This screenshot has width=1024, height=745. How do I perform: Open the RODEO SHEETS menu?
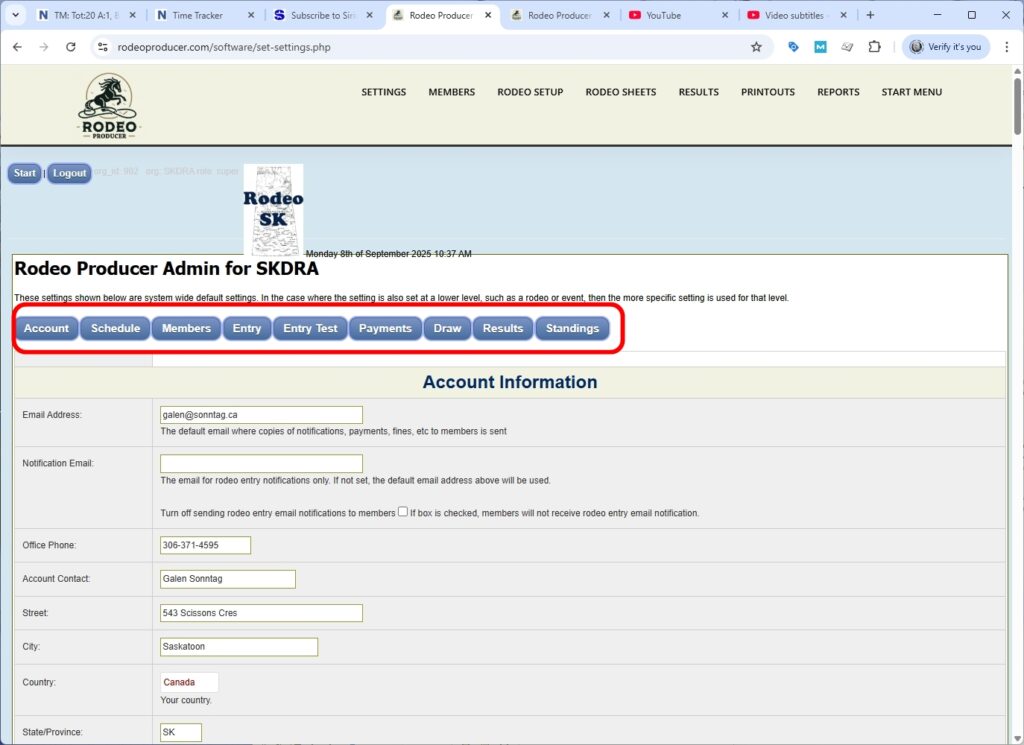coord(620,91)
